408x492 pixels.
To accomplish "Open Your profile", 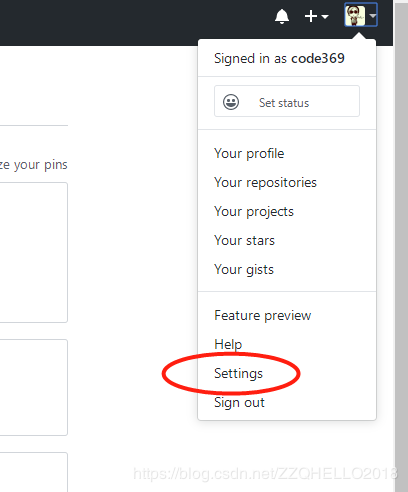I will (x=249, y=154).
